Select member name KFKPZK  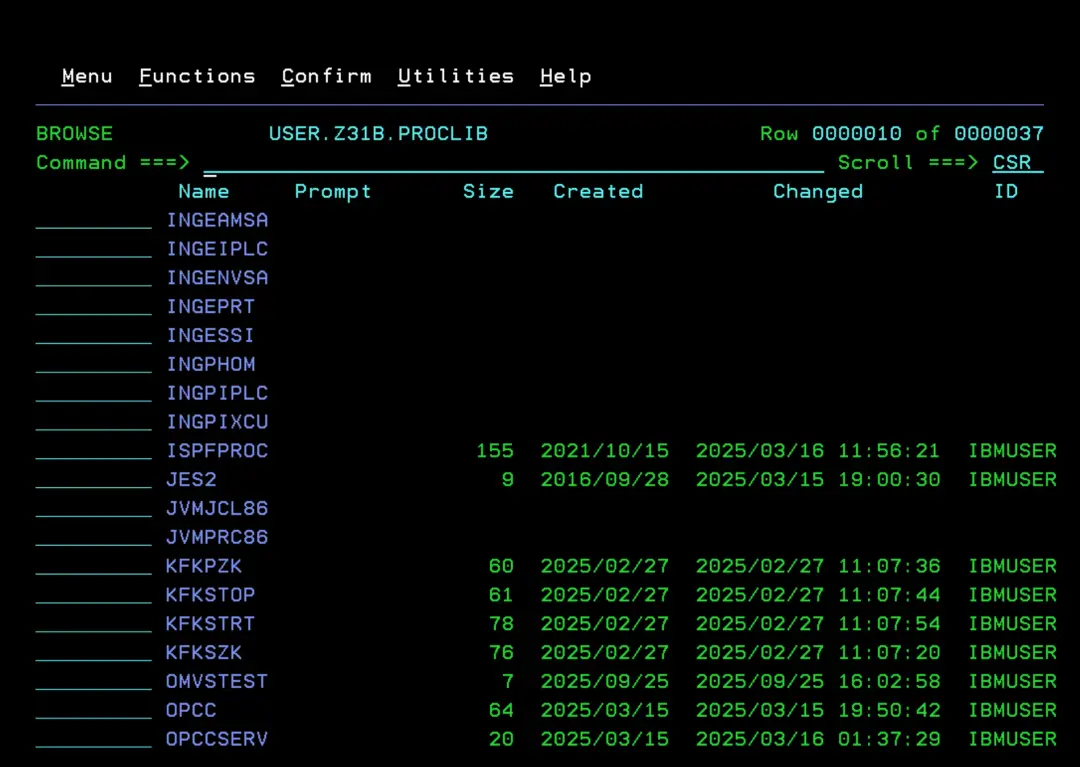click(x=204, y=567)
